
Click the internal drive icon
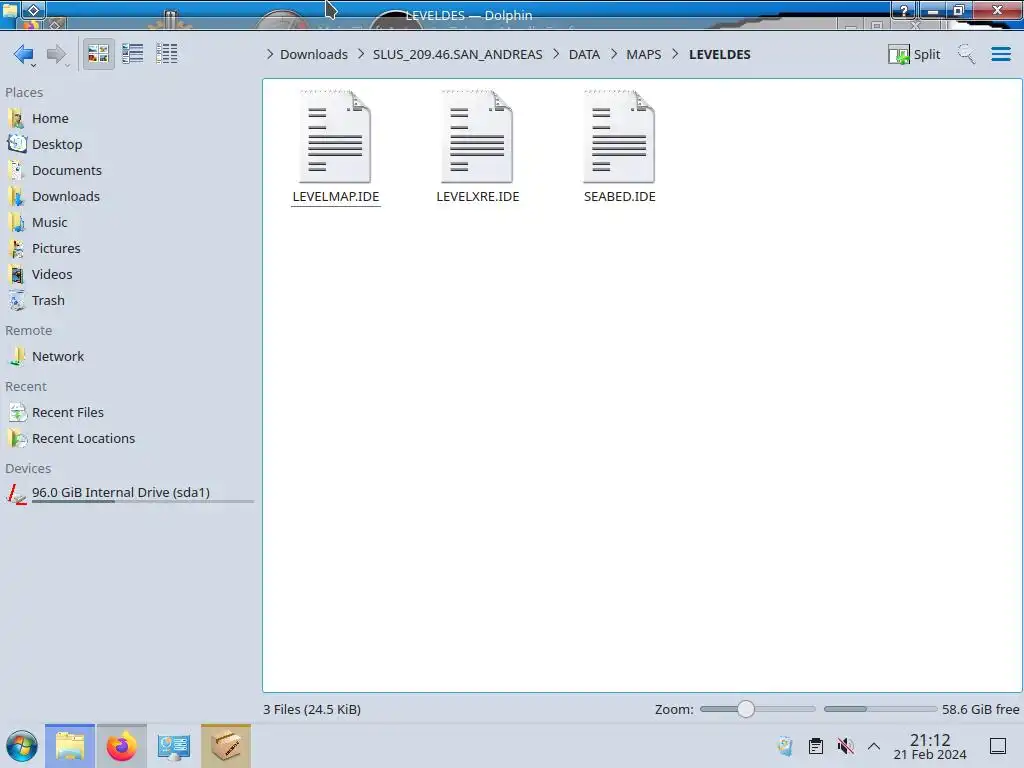(16, 494)
